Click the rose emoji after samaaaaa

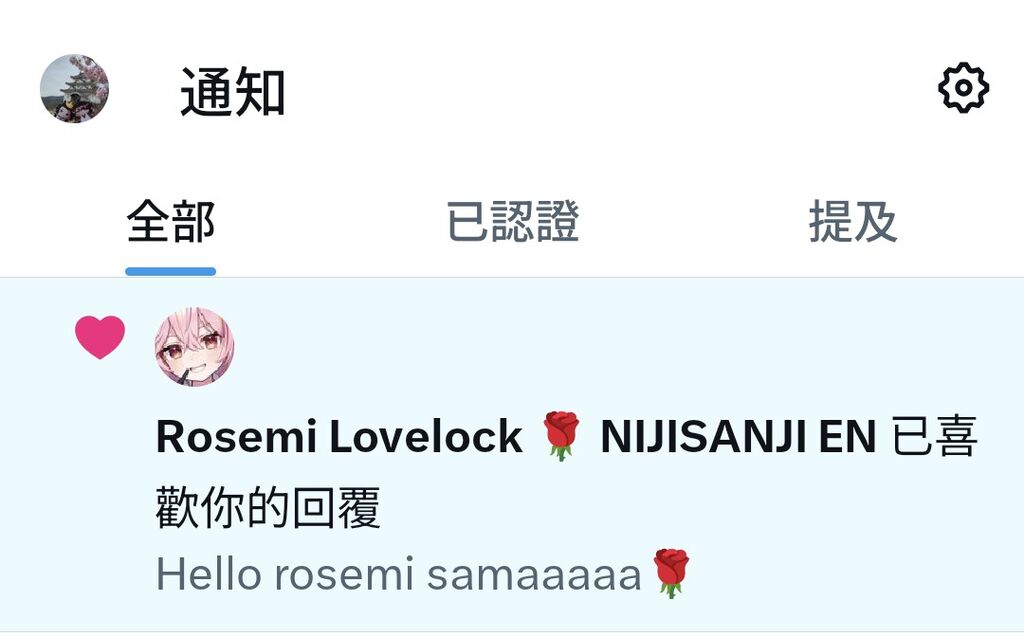671,574
